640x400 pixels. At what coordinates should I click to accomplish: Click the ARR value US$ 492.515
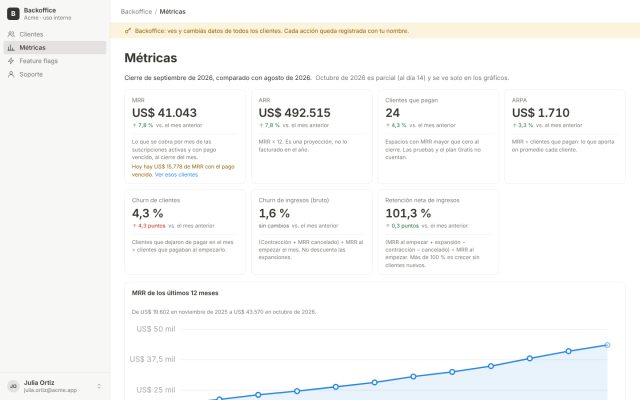tap(294, 113)
